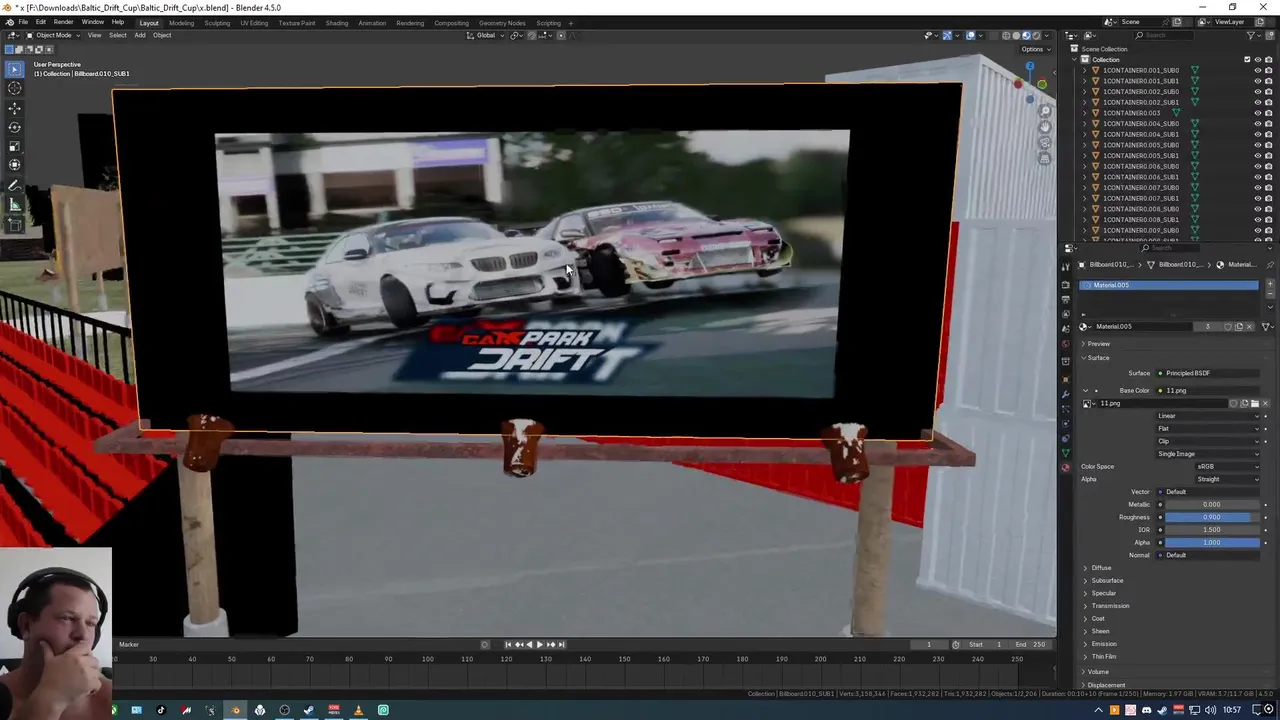1280x720 pixels.
Task: Select the Add Cube tool
Action: pyautogui.click(x=14, y=225)
